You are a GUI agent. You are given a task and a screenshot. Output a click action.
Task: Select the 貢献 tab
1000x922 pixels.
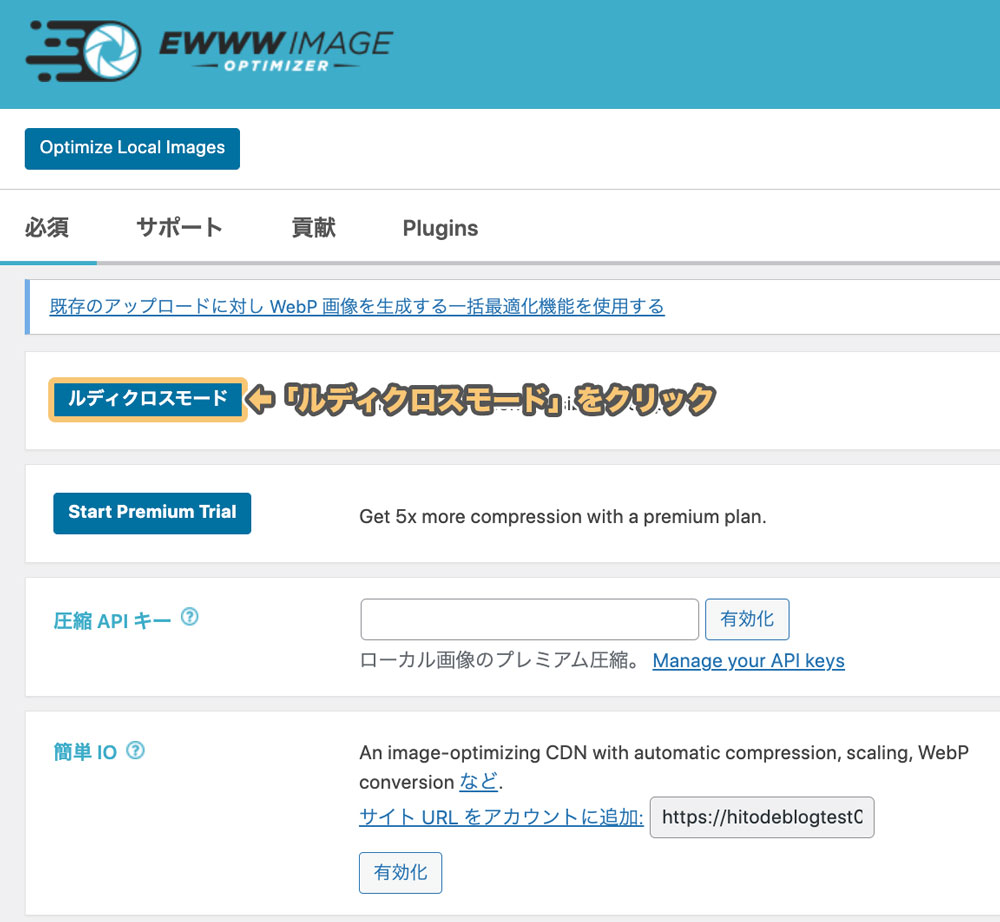click(313, 228)
